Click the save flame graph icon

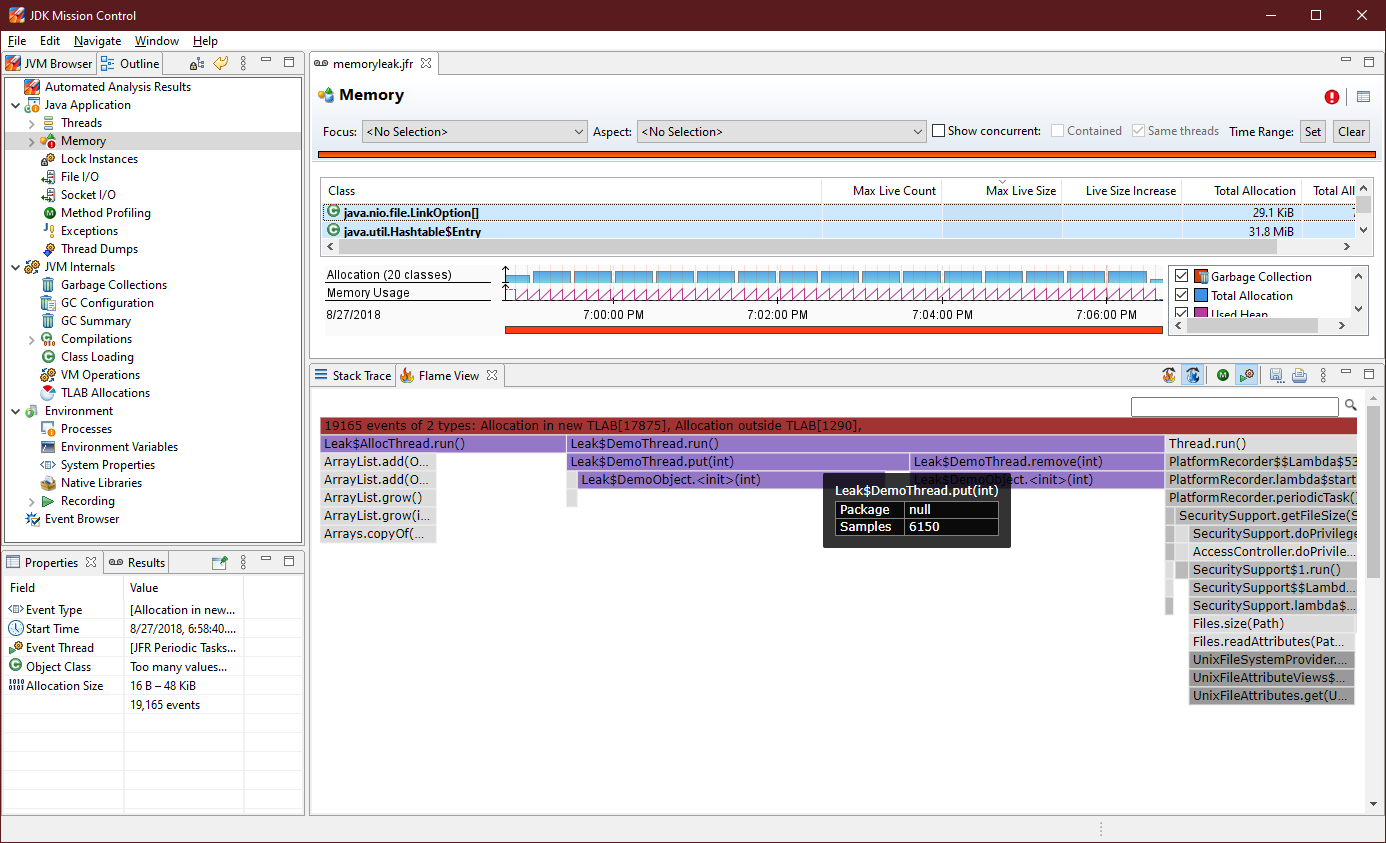pos(1276,376)
